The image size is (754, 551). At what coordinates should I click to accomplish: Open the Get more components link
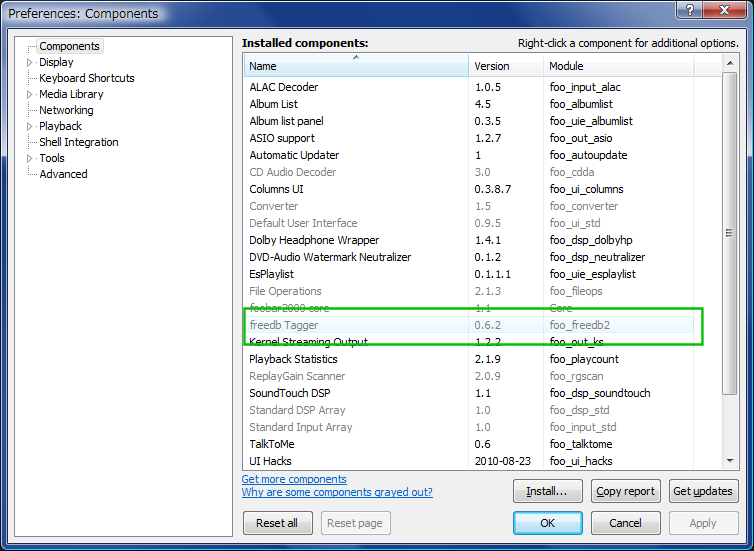(x=294, y=479)
